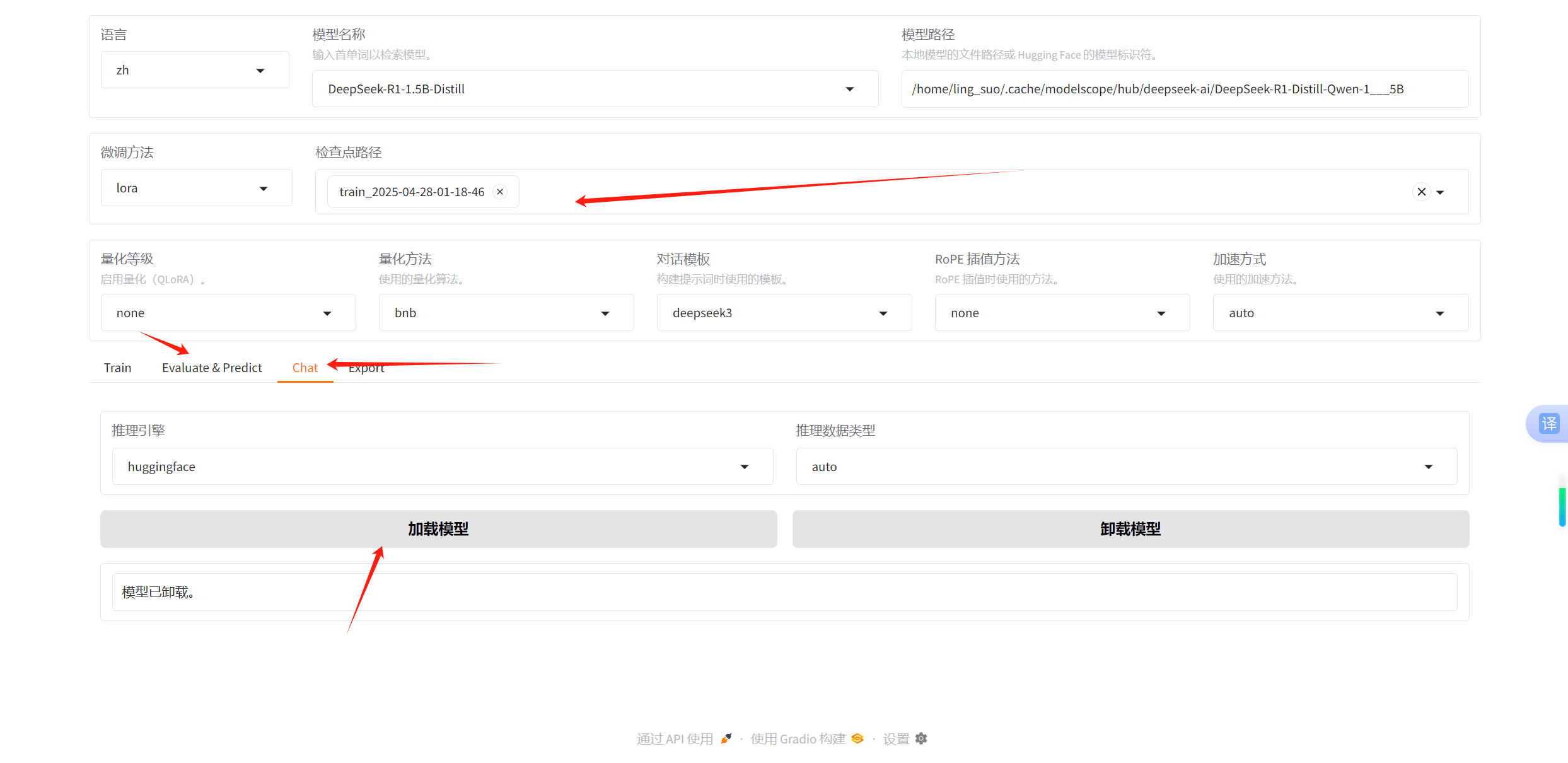Click the settings gear icon in footer

[921, 738]
